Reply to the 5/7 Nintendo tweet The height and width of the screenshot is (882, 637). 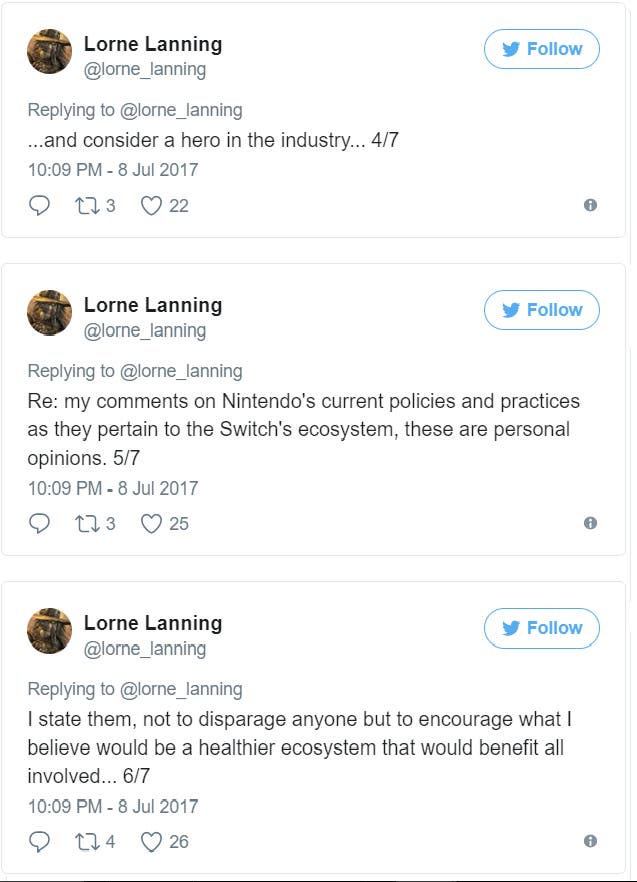point(39,523)
